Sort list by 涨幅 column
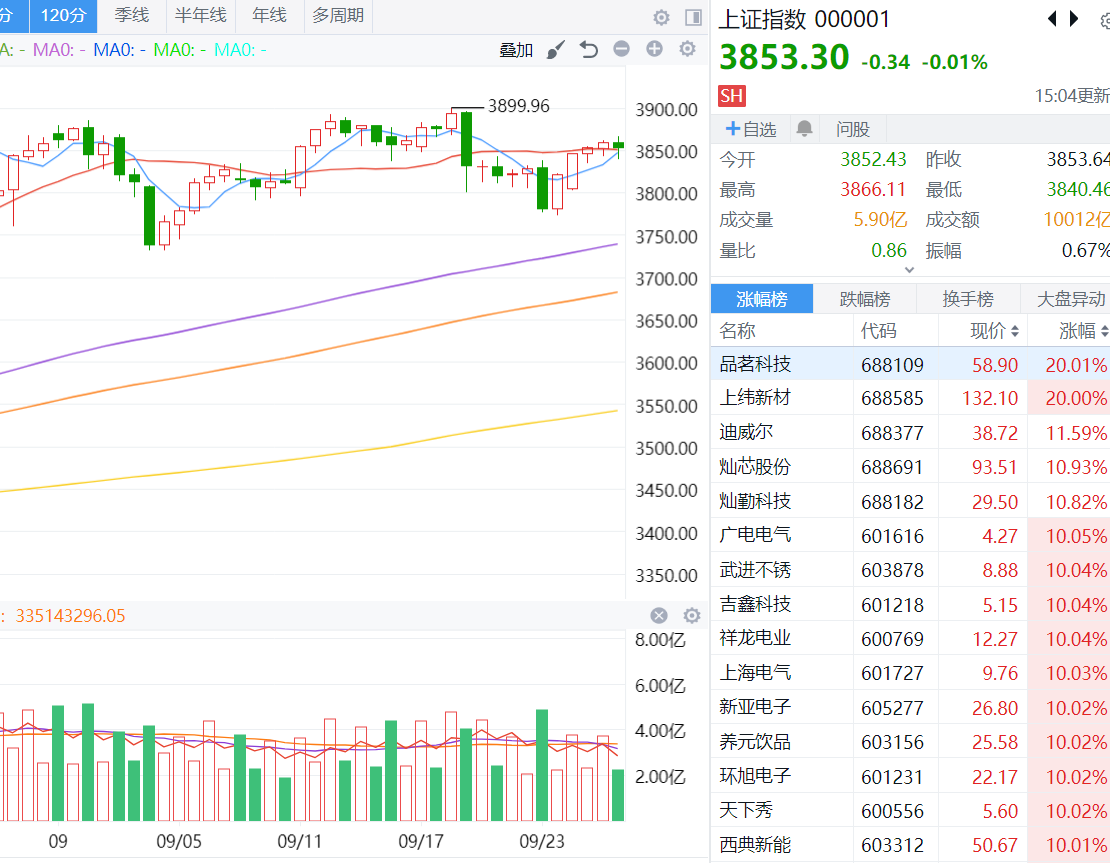 click(x=1083, y=331)
